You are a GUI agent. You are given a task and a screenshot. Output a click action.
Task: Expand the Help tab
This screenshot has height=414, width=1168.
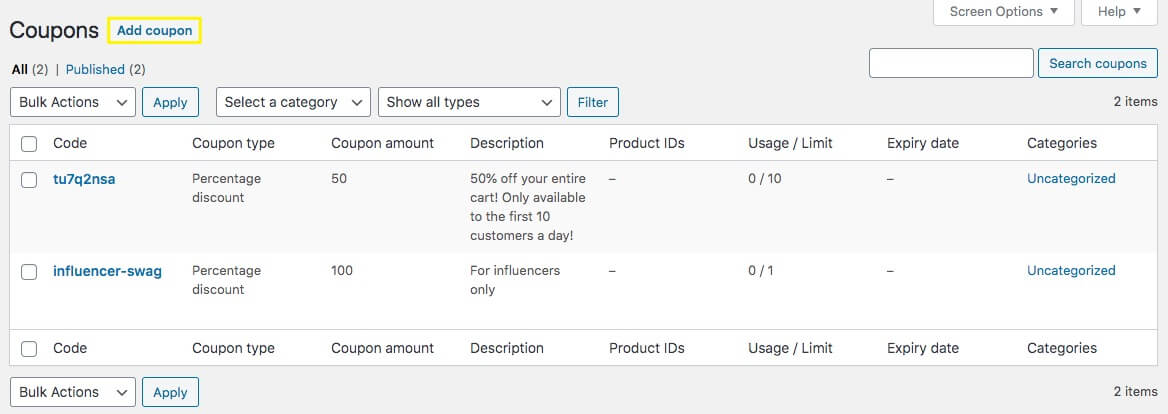[x=1118, y=12]
